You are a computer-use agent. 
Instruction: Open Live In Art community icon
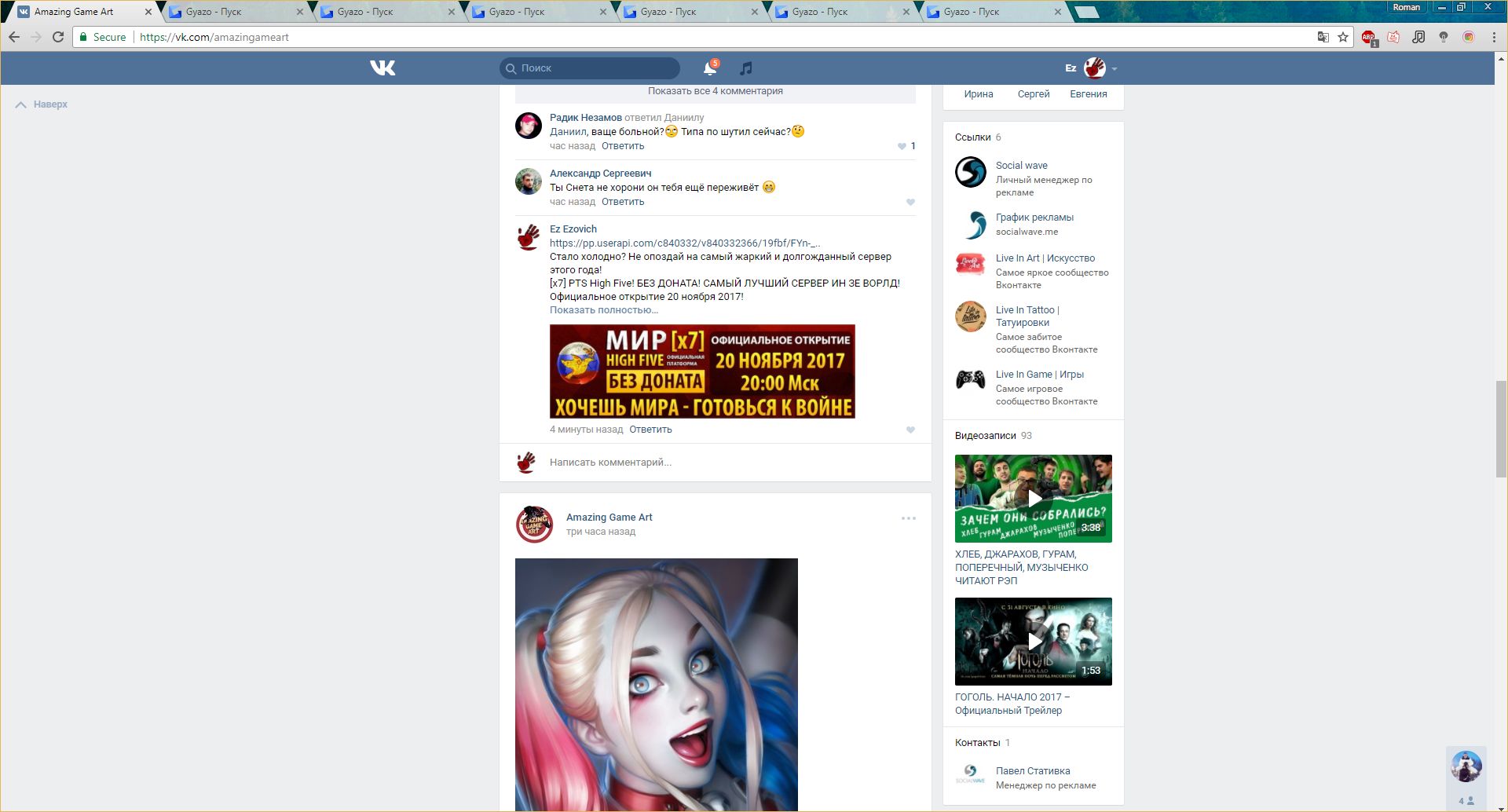point(971,265)
